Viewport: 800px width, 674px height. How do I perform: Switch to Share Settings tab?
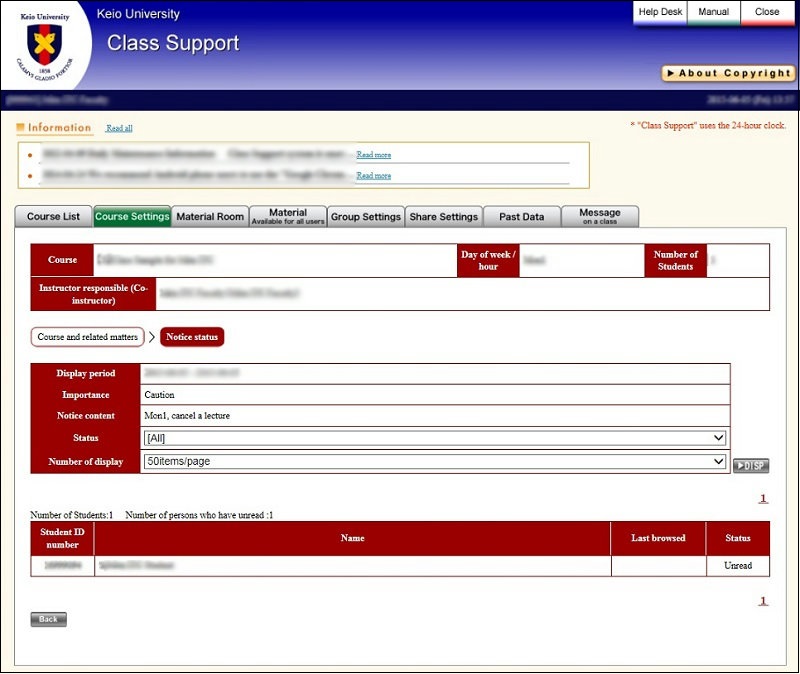tap(444, 217)
